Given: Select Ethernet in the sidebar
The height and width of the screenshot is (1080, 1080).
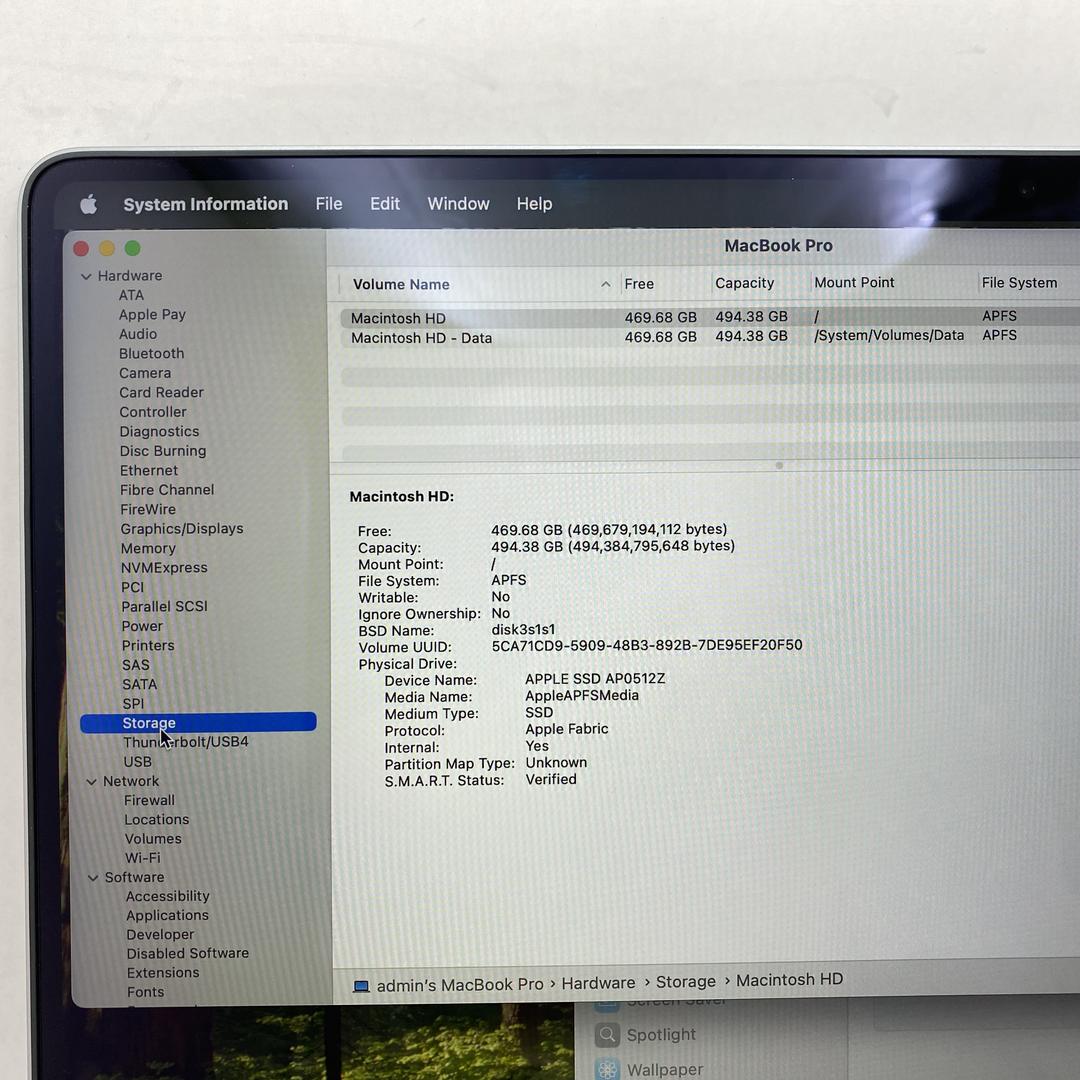Looking at the screenshot, I should pos(149,470).
